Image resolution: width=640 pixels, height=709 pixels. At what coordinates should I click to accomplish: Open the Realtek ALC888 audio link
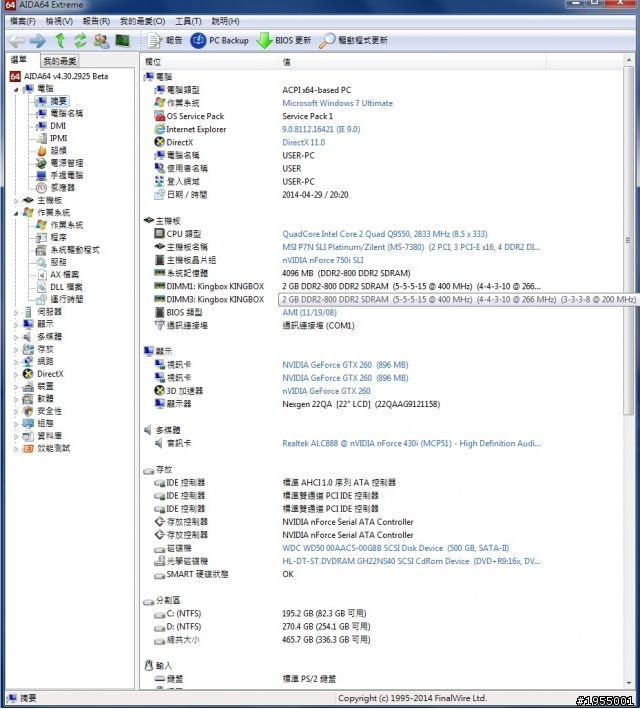point(411,444)
